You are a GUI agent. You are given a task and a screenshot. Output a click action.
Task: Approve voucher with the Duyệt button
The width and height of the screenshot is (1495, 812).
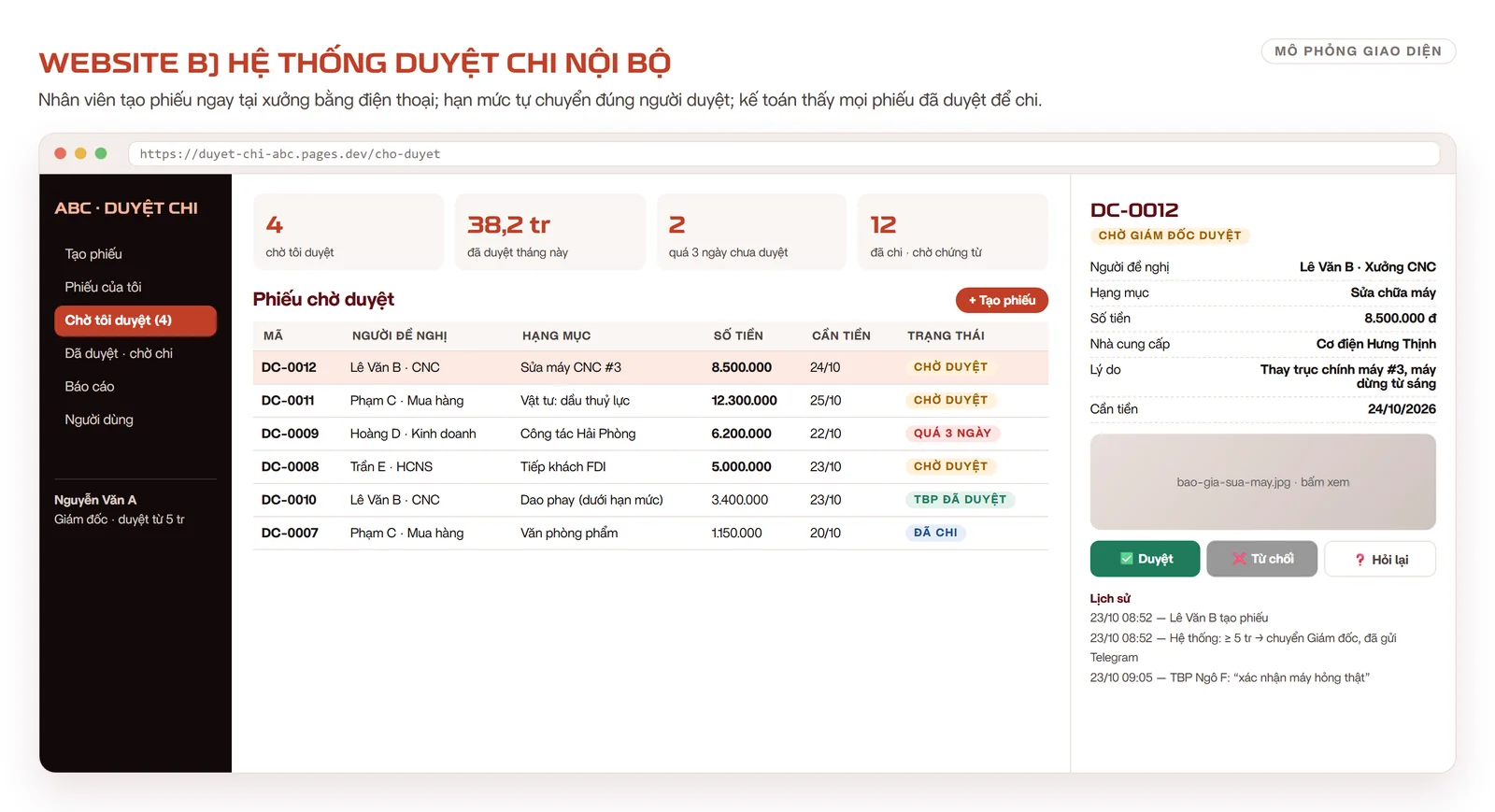point(1145,559)
